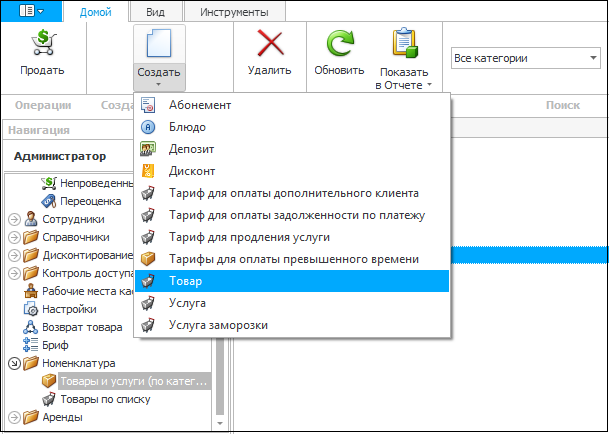This screenshot has width=609, height=434.
Task: Open the Показать в Отчете dropdown arrow
Action: pos(429,85)
